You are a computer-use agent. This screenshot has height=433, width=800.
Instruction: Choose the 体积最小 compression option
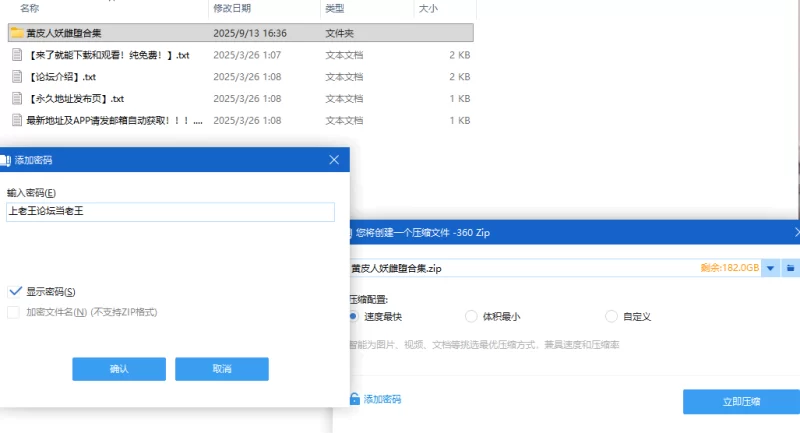point(472,317)
